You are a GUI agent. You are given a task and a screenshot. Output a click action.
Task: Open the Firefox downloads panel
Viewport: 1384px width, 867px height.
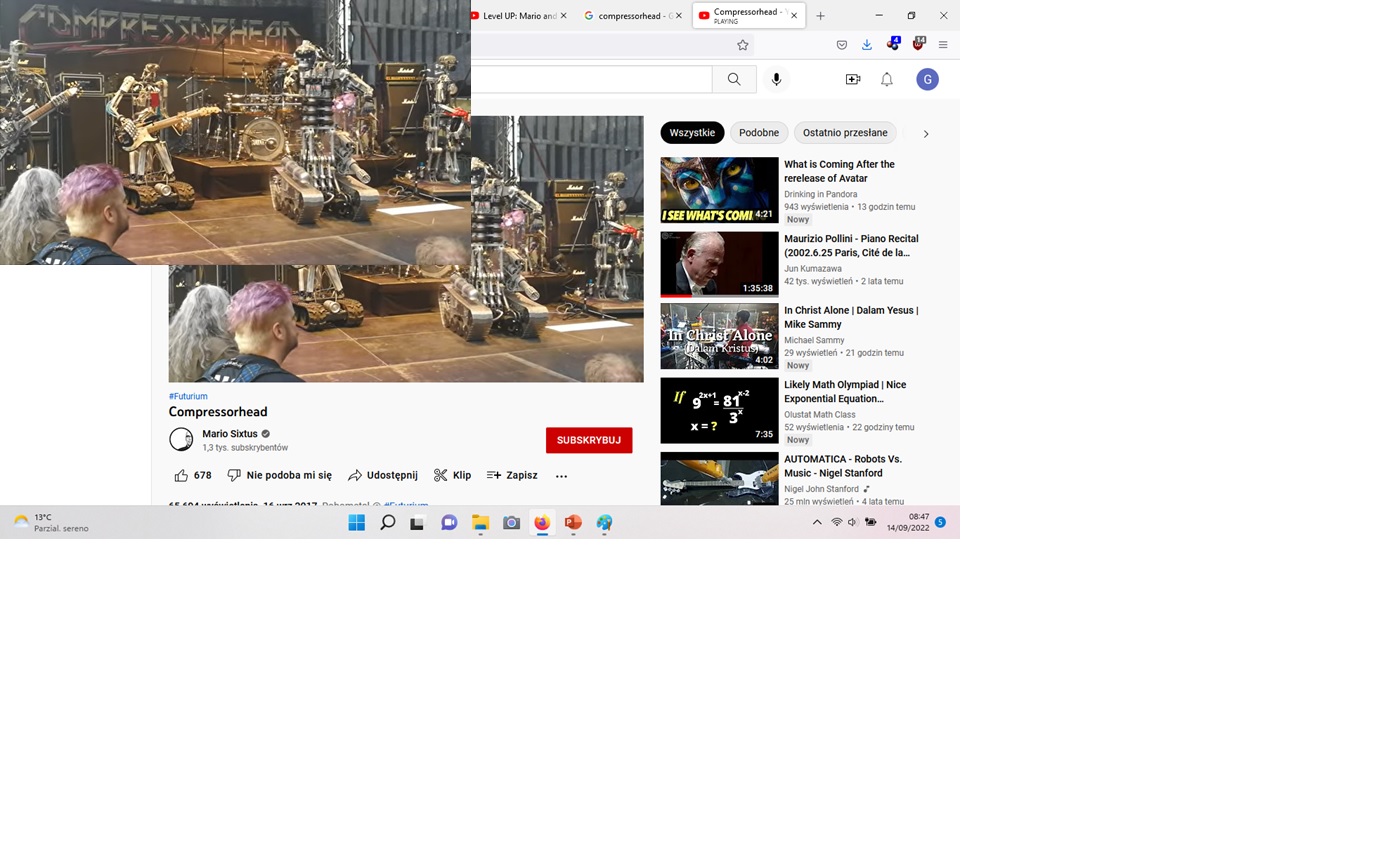pyautogui.click(x=866, y=45)
